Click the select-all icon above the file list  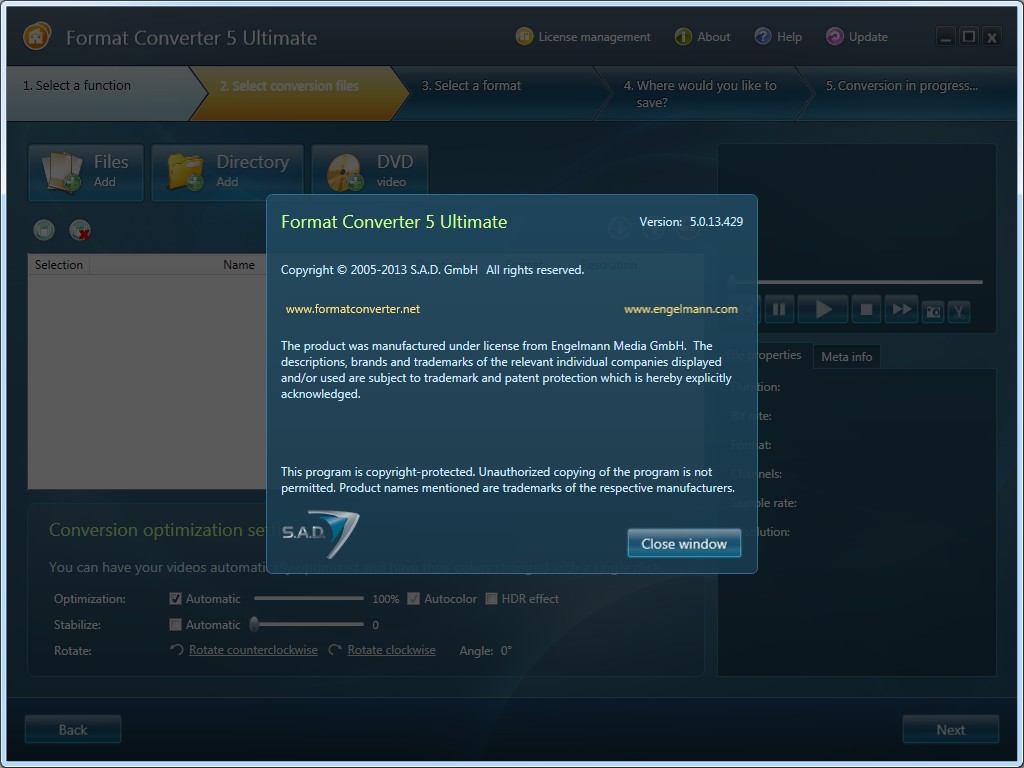tap(44, 230)
